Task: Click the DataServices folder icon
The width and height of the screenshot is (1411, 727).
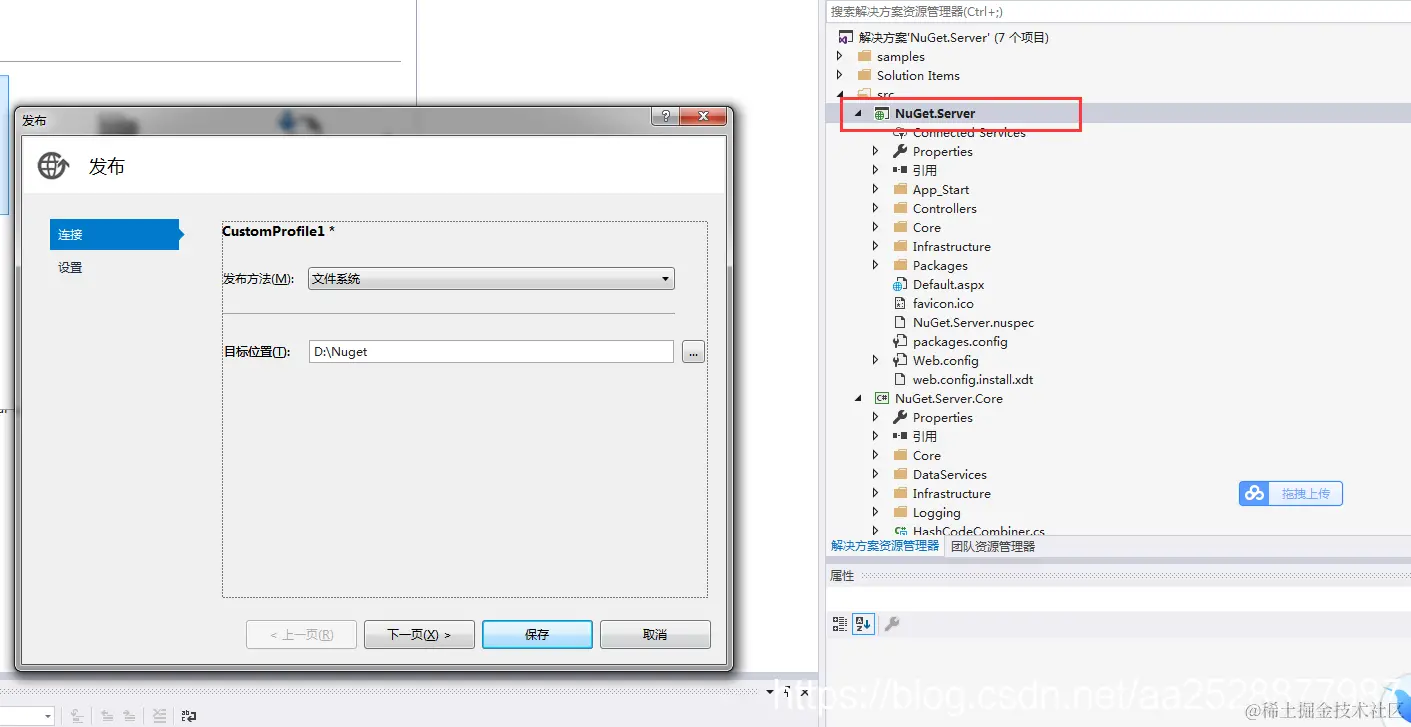Action: [900, 475]
